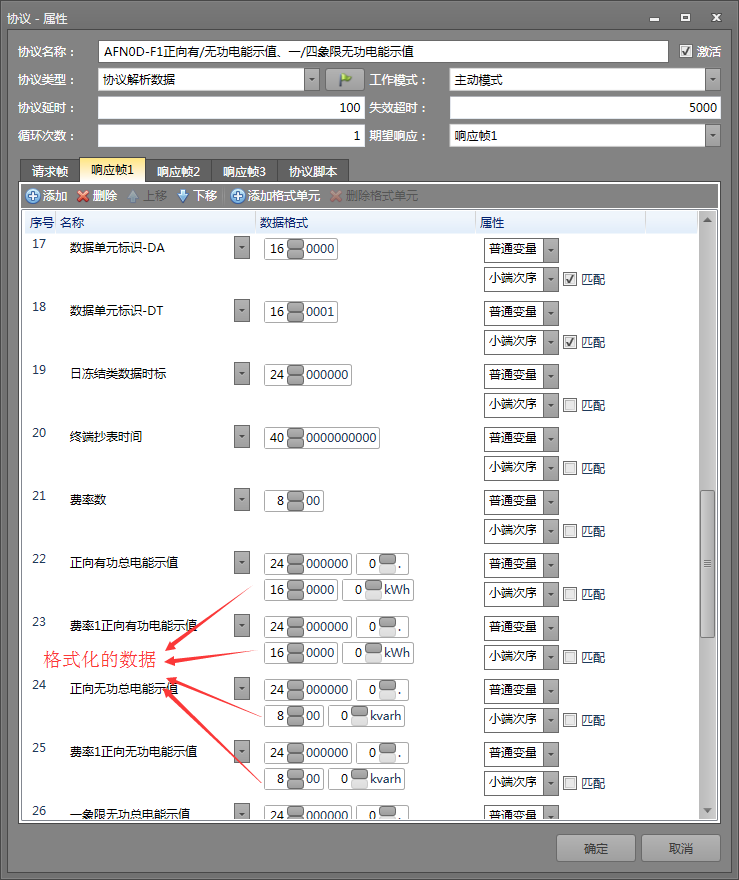Select row 21 费率数 name
739x880 pixels.
88,499
